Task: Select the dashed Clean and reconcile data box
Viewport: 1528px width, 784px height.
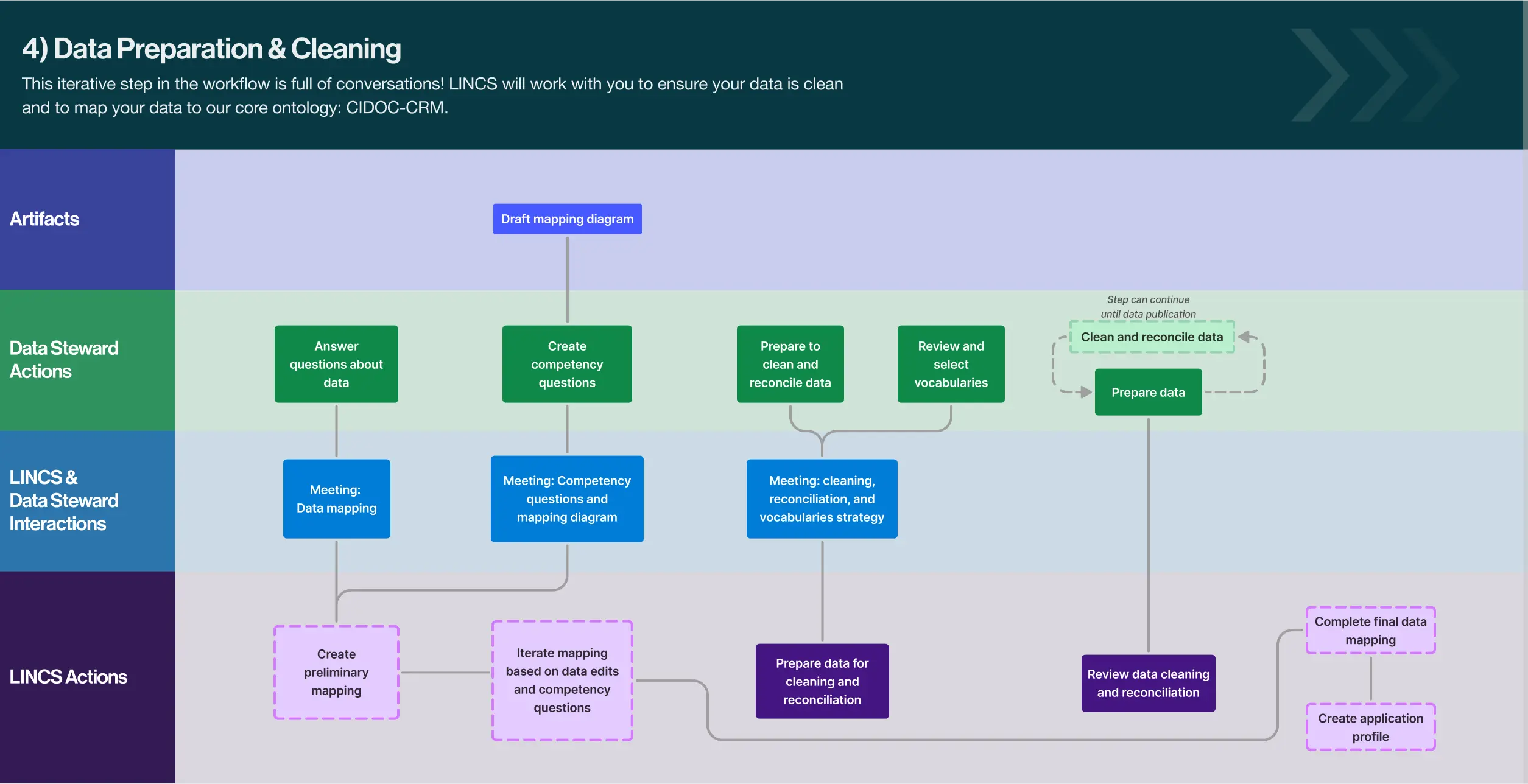Action: click(1151, 337)
